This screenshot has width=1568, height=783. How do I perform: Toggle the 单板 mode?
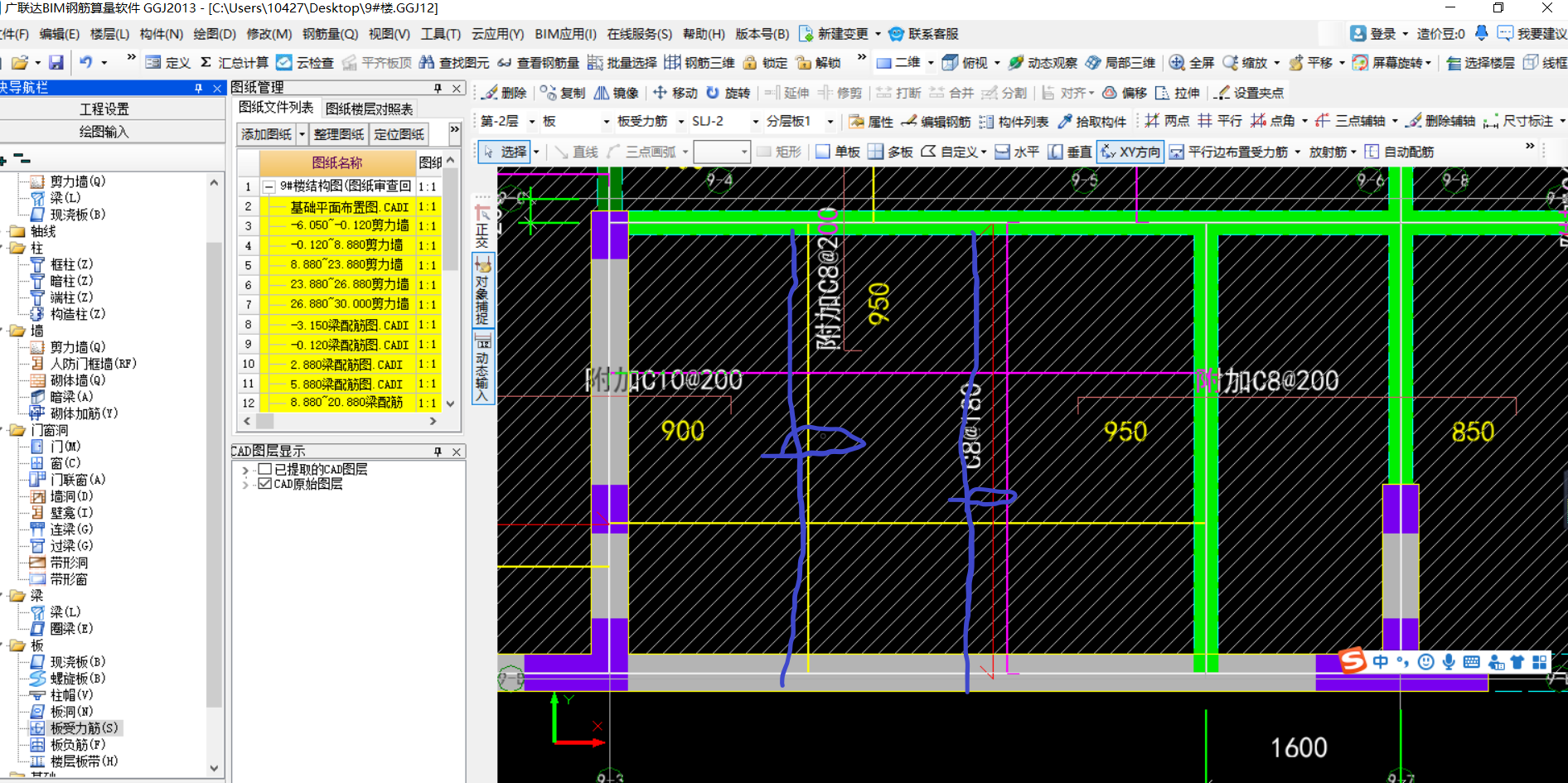pyautogui.click(x=838, y=152)
